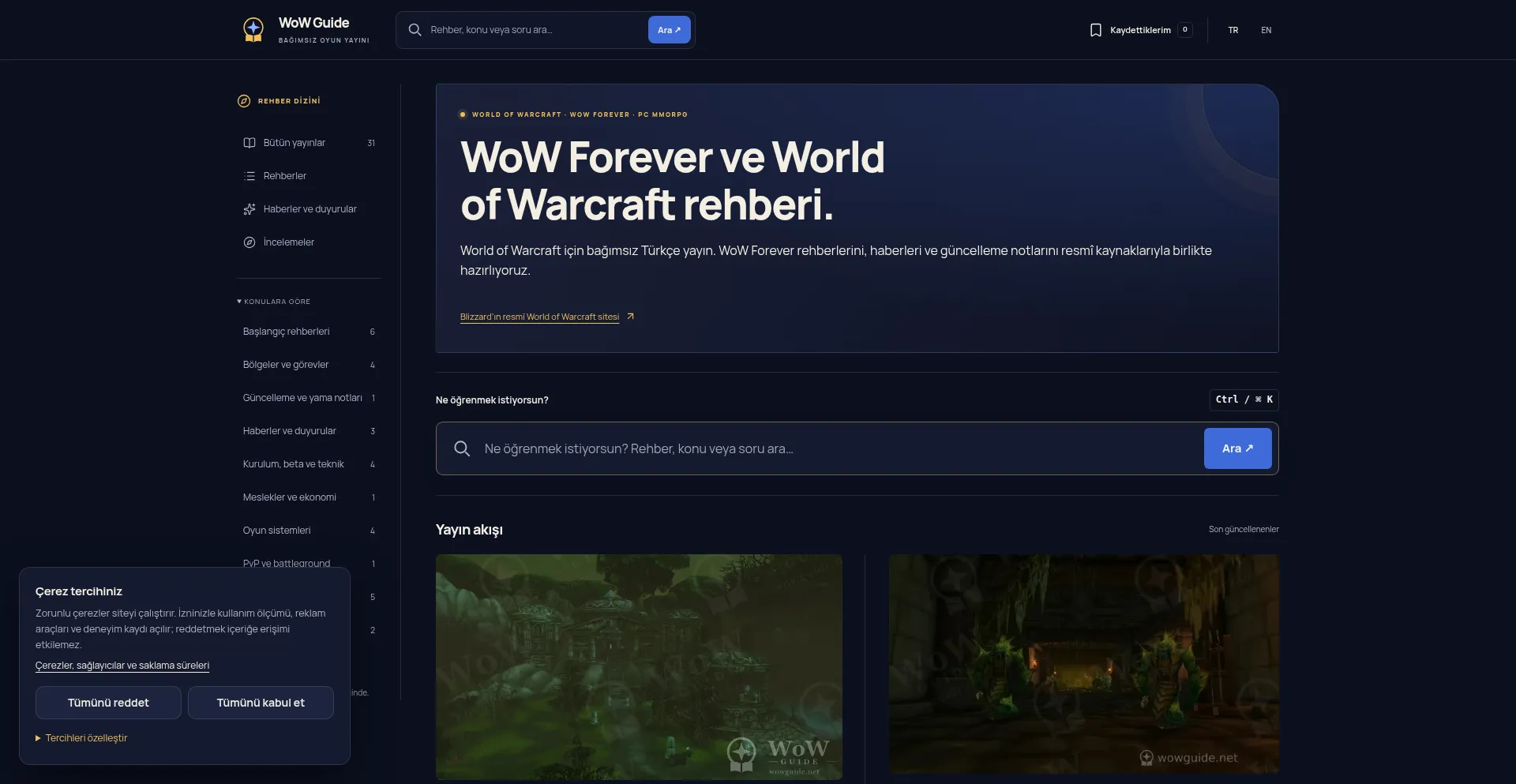
Task: Click the Yayın akışı heading
Action: (469, 530)
